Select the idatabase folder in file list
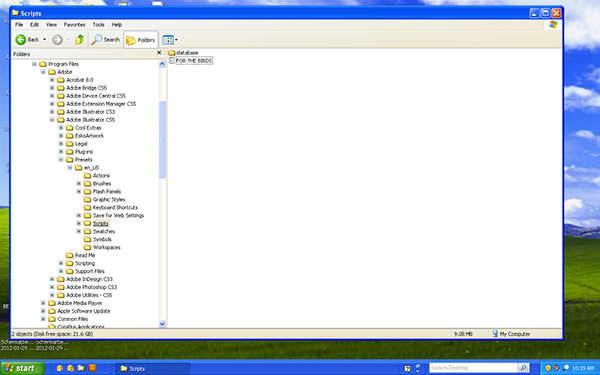Image resolution: width=600 pixels, height=375 pixels. coord(183,52)
